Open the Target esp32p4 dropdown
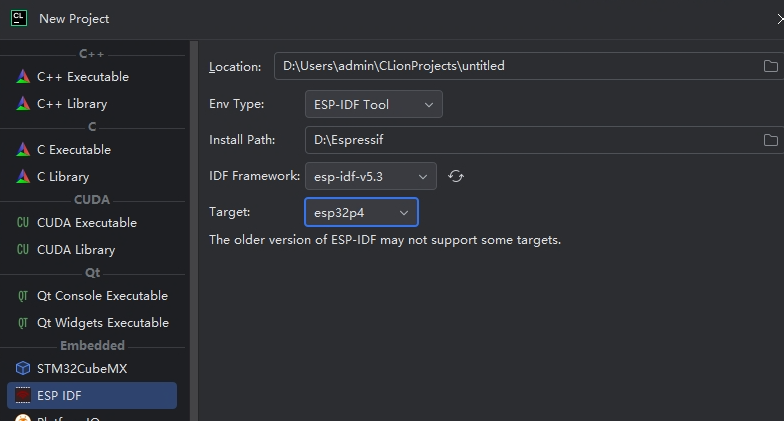This screenshot has height=421, width=784. point(361,212)
